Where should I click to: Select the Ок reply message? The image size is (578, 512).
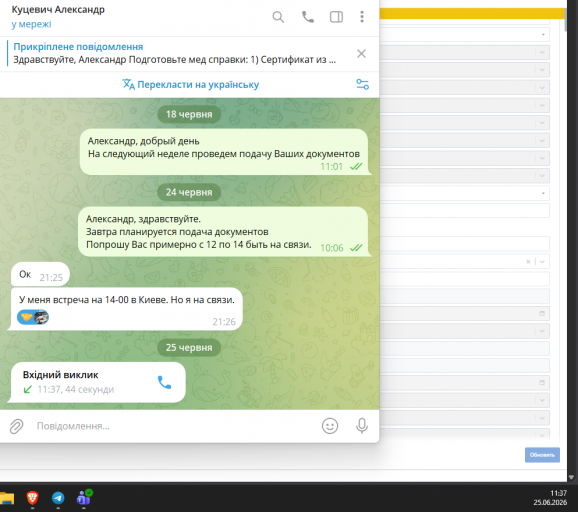(x=40, y=274)
